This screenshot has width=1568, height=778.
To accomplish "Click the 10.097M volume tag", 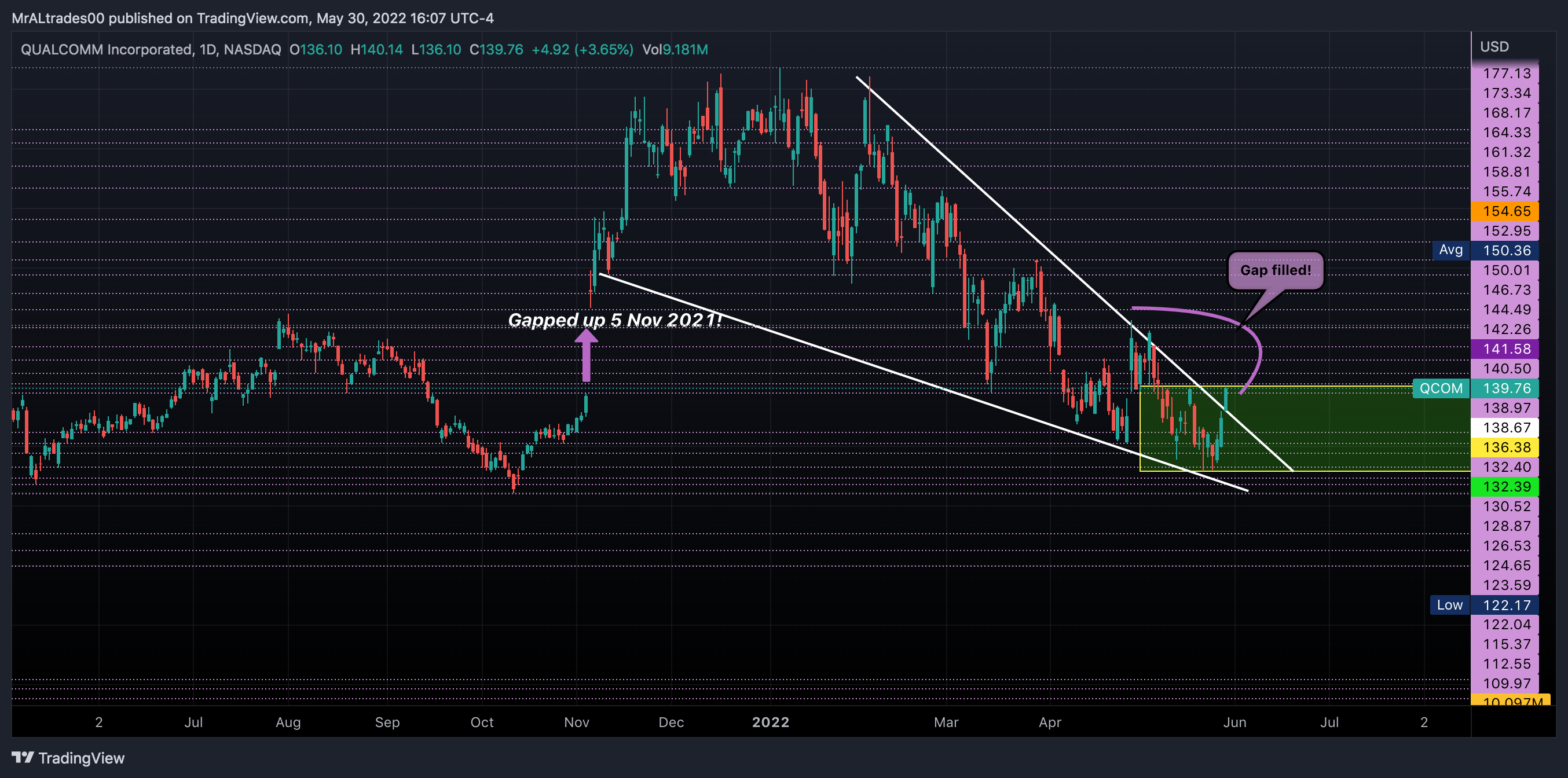I will point(1510,699).
